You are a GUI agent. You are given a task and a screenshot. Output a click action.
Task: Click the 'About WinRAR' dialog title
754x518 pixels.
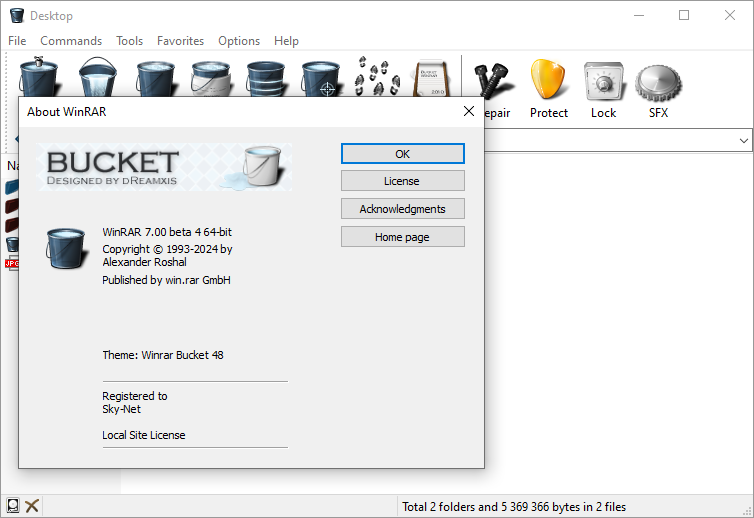[x=66, y=112]
